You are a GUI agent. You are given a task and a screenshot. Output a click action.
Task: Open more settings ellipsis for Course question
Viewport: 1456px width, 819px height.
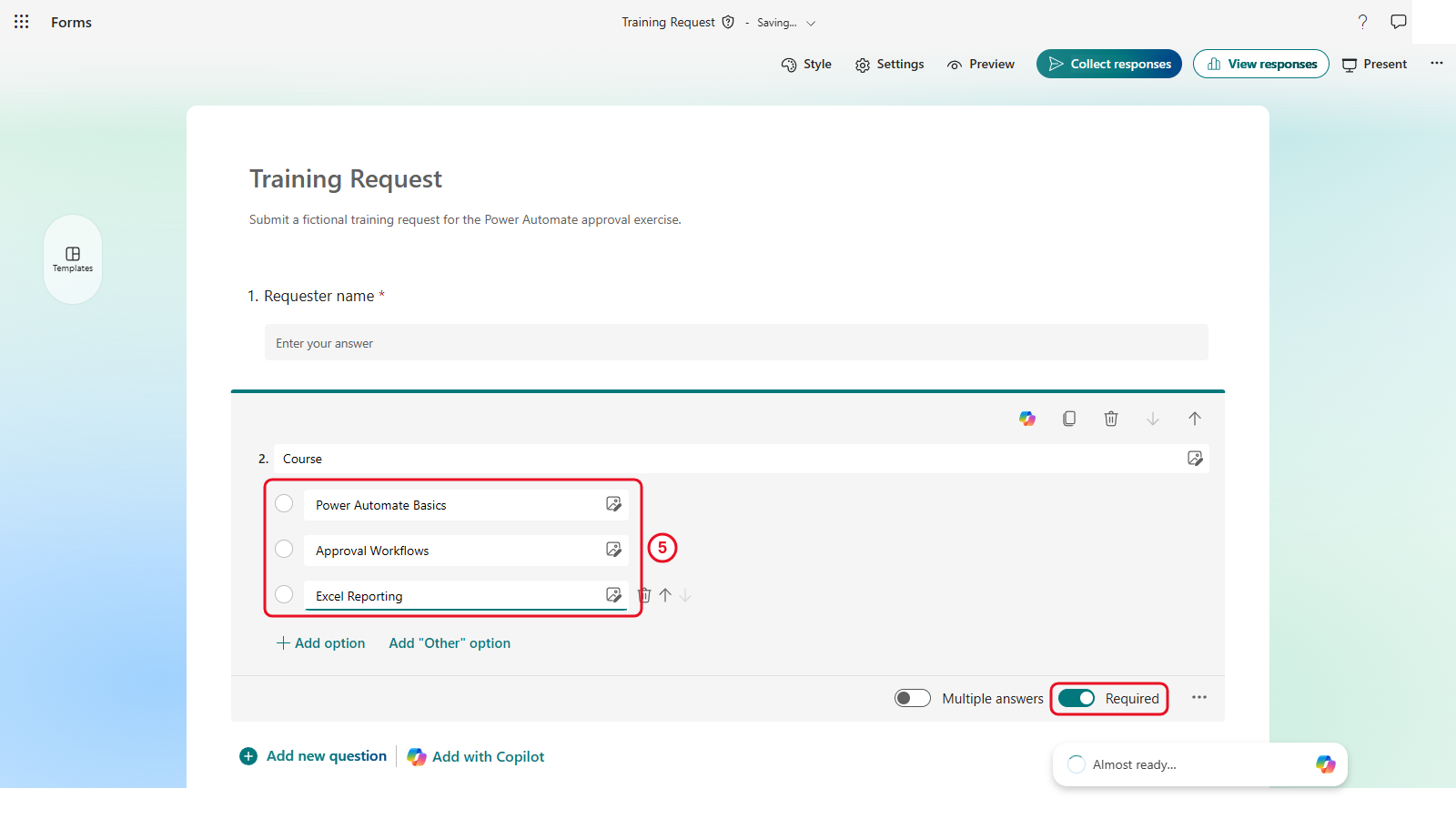point(1199,698)
